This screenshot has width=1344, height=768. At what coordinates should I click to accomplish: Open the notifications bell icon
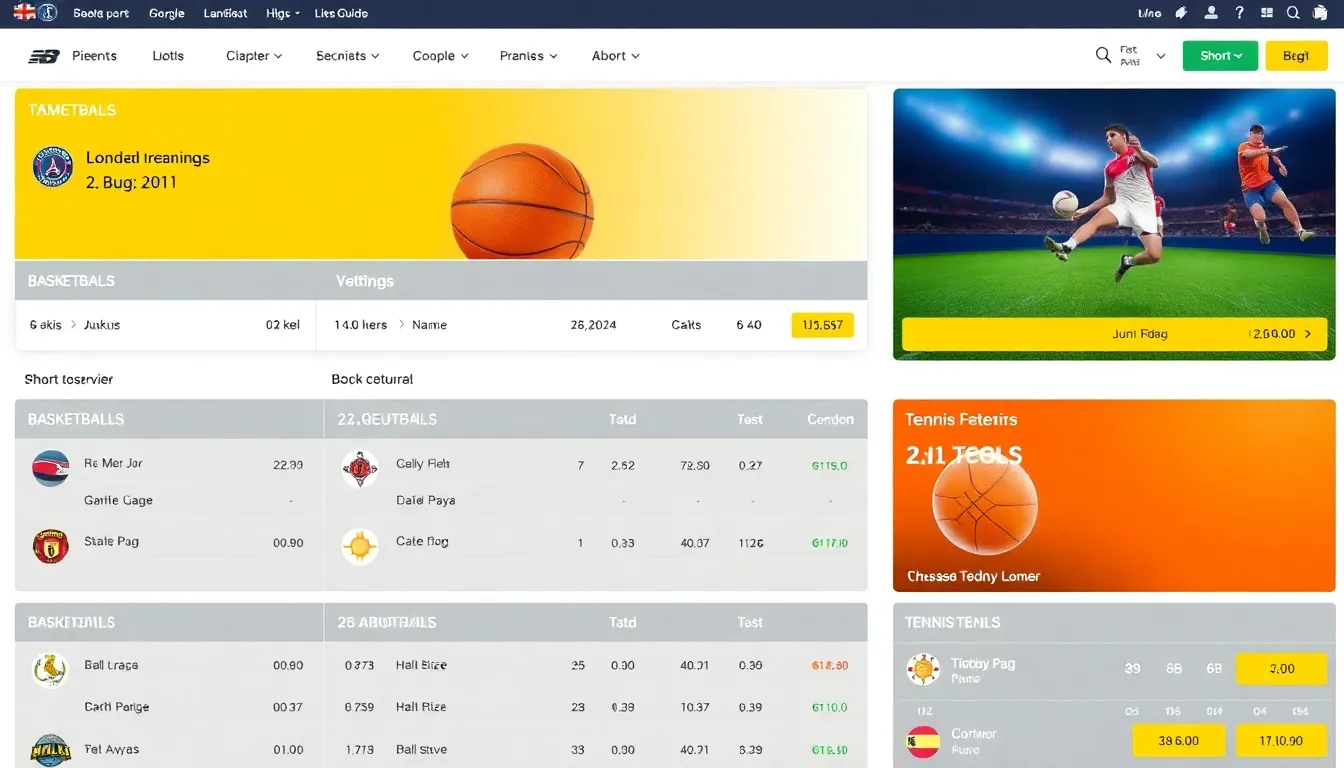pos(1319,13)
